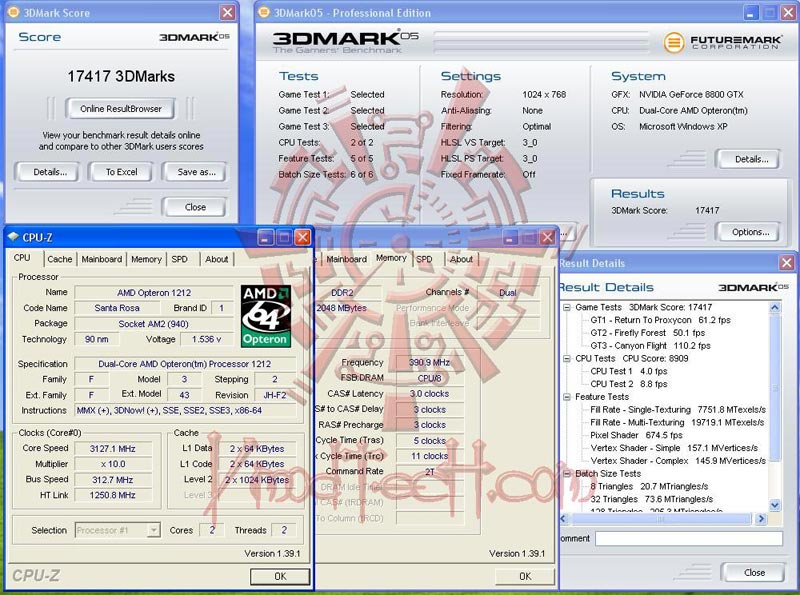Open About tab in second CPU-Z window

[x=461, y=259]
